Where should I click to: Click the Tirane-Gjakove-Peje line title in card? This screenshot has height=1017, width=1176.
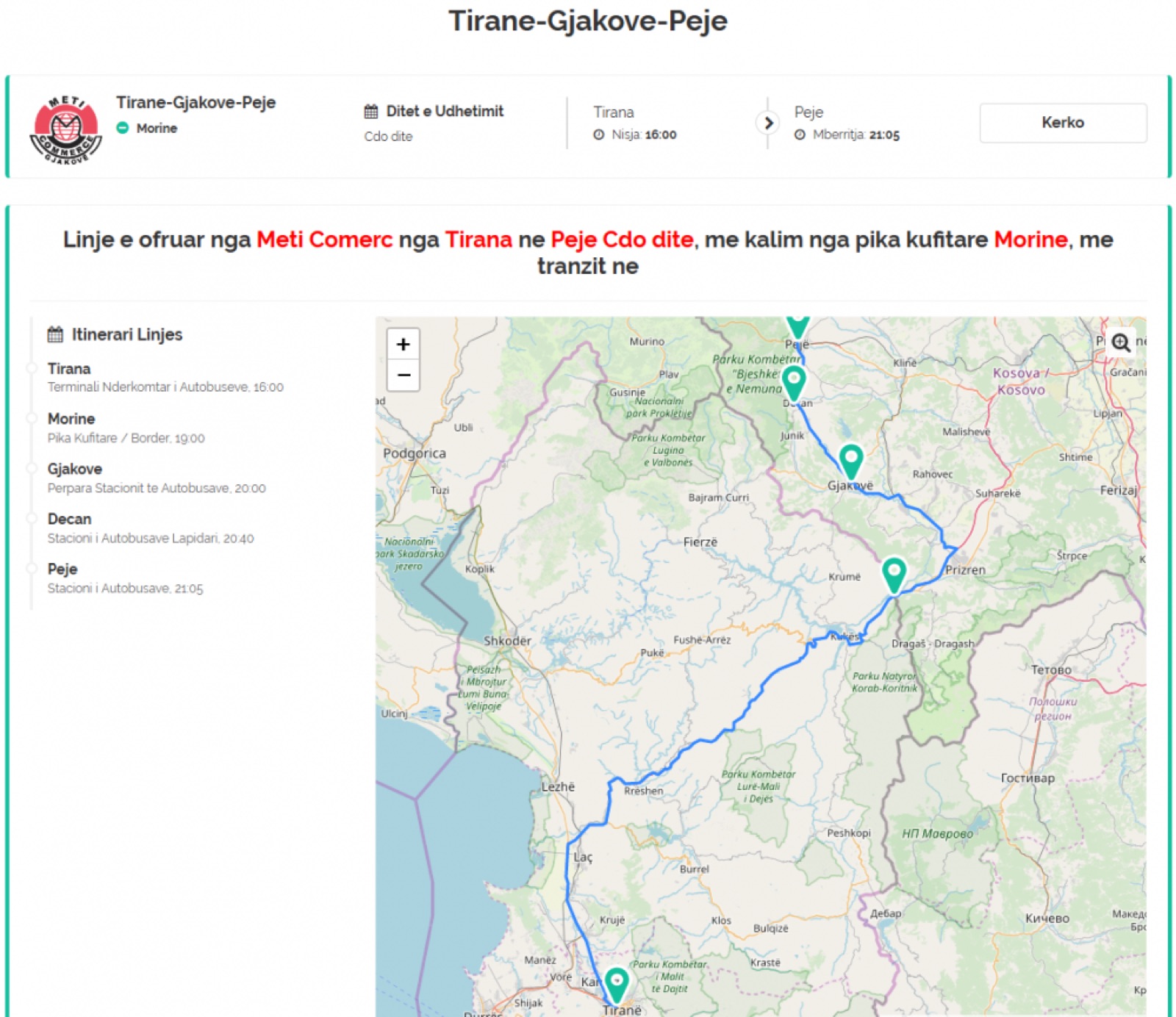pos(196,102)
